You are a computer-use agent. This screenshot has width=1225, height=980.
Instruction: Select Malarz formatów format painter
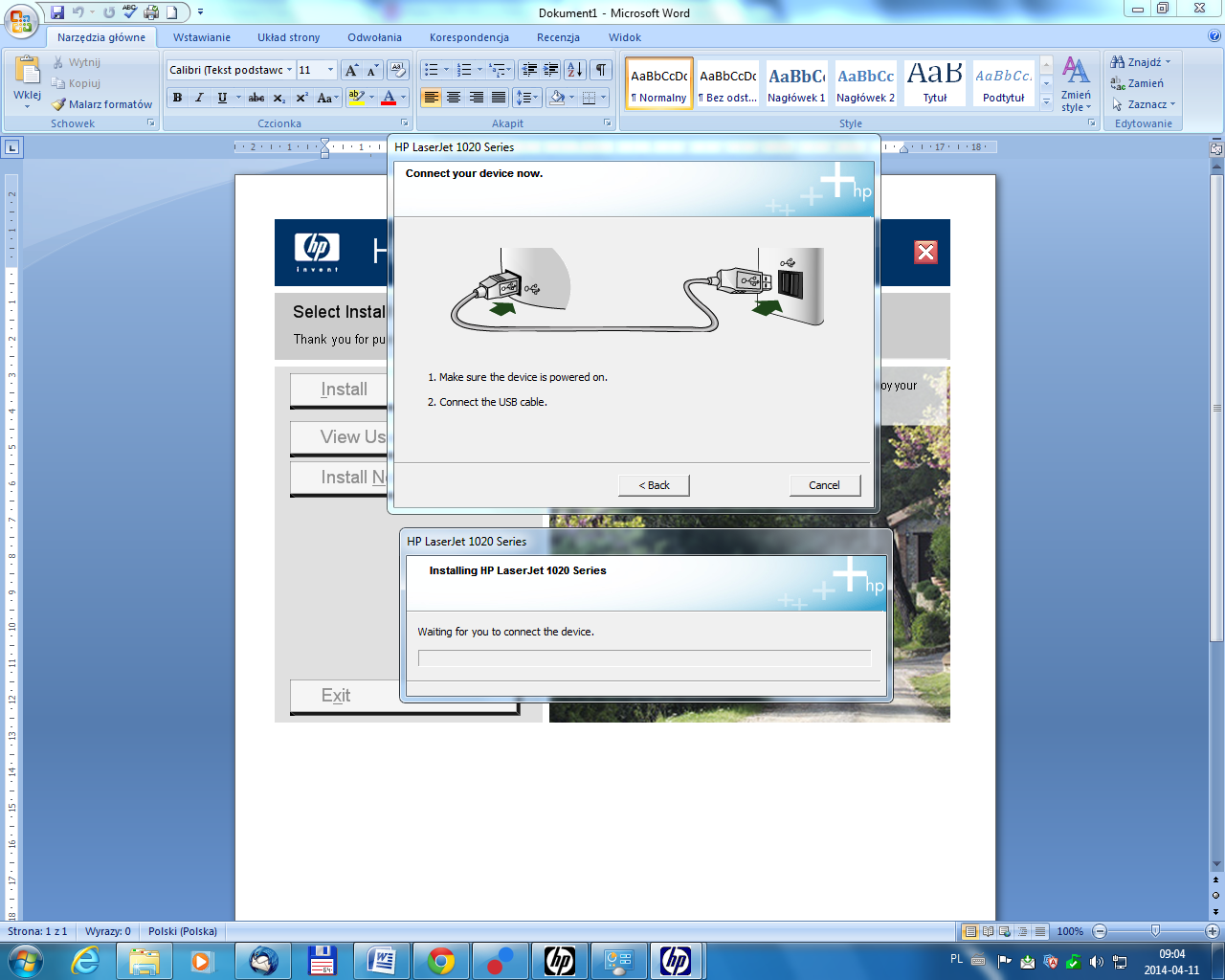101,104
